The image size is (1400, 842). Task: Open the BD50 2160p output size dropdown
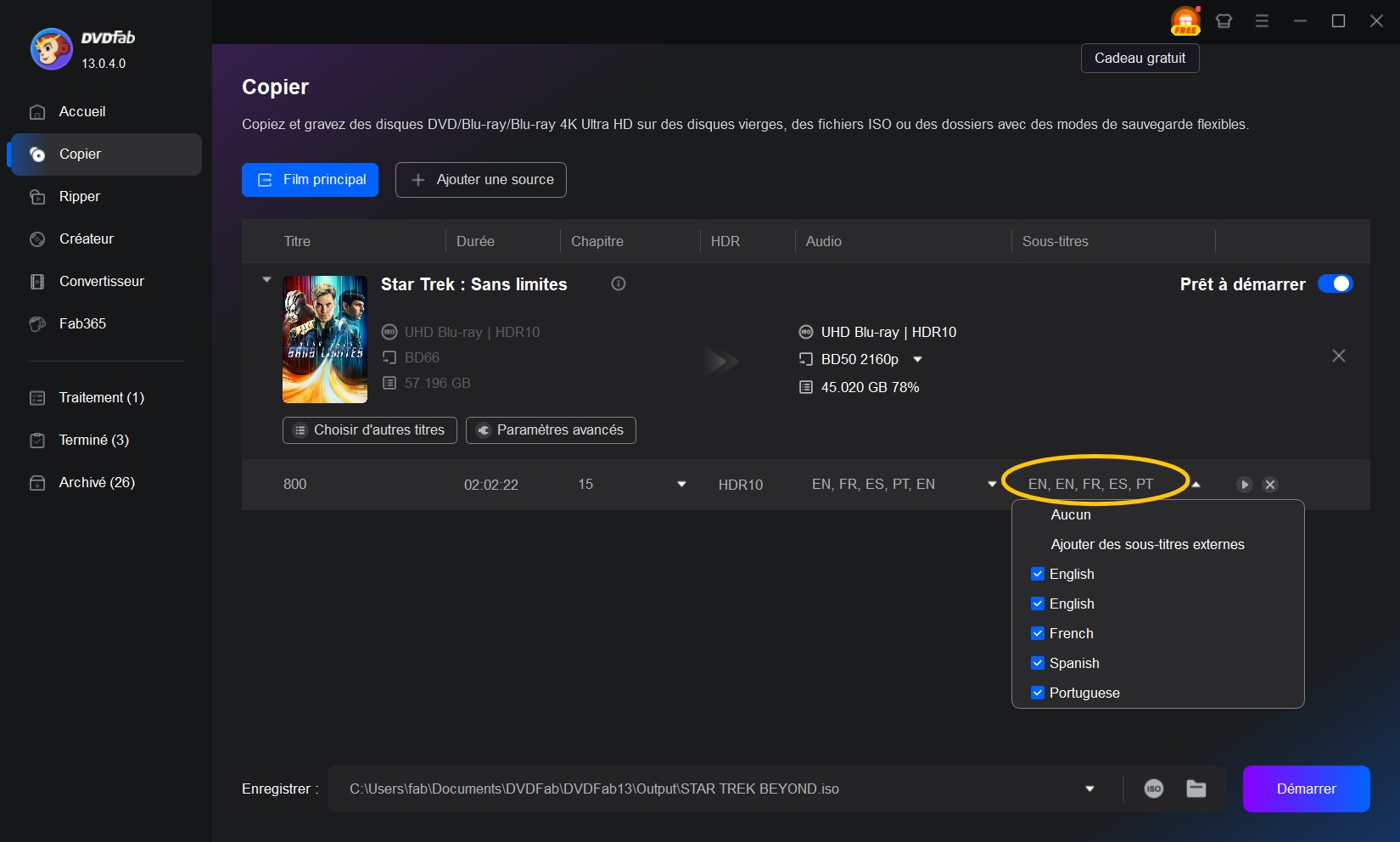pos(917,359)
